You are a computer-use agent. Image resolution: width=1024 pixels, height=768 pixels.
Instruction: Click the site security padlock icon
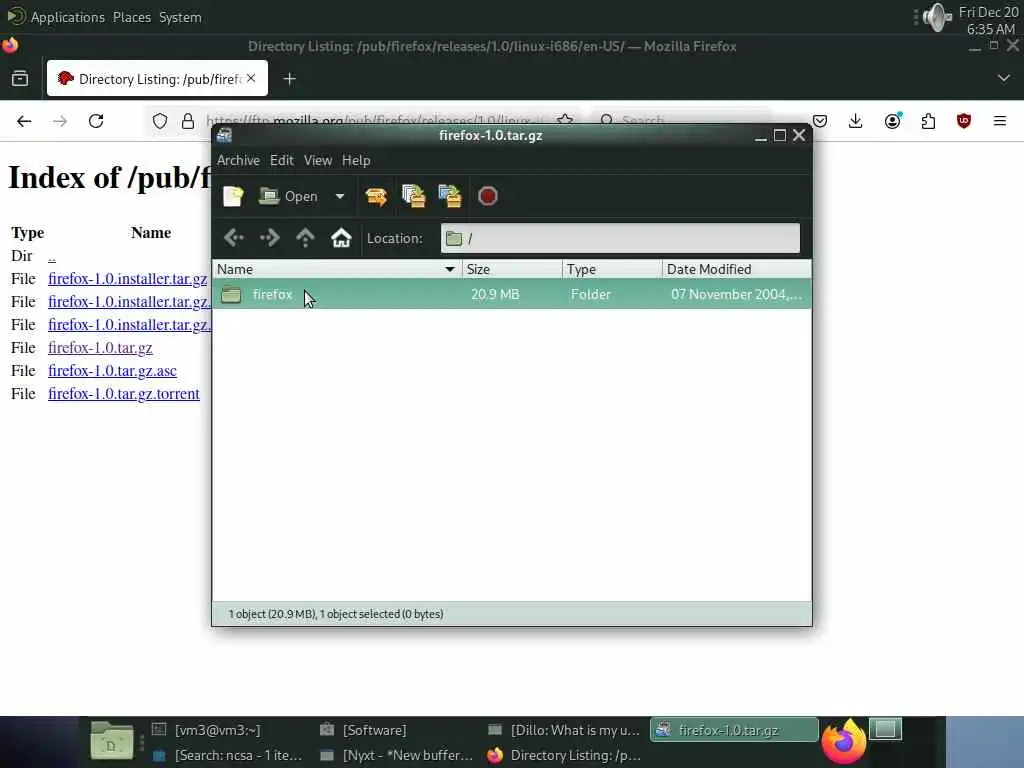point(187,121)
